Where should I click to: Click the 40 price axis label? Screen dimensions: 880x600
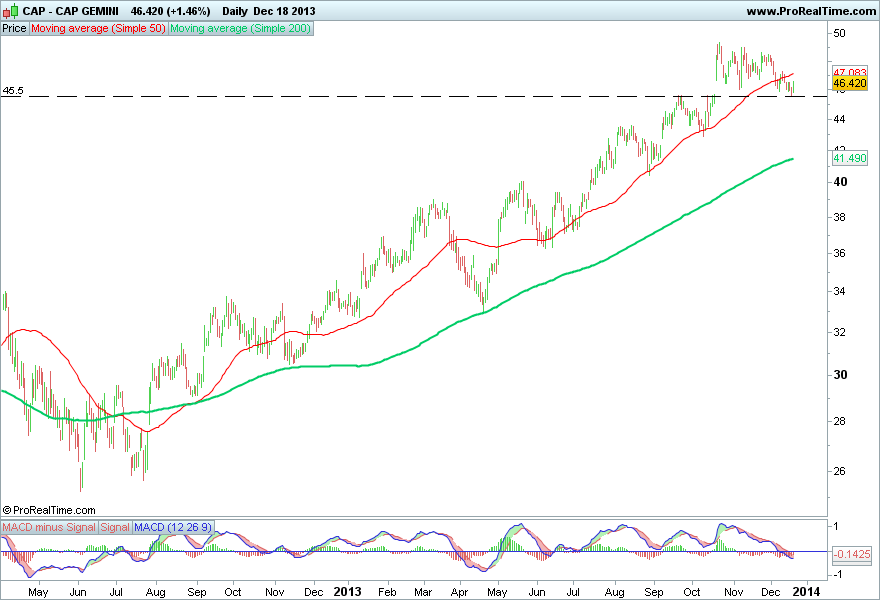point(840,182)
